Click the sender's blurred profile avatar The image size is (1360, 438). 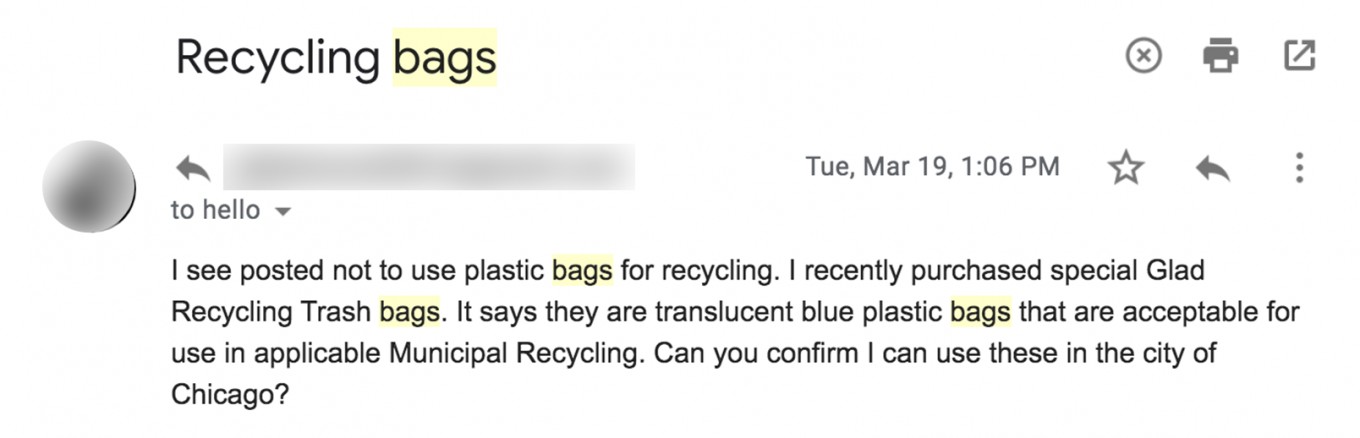pyautogui.click(x=89, y=187)
